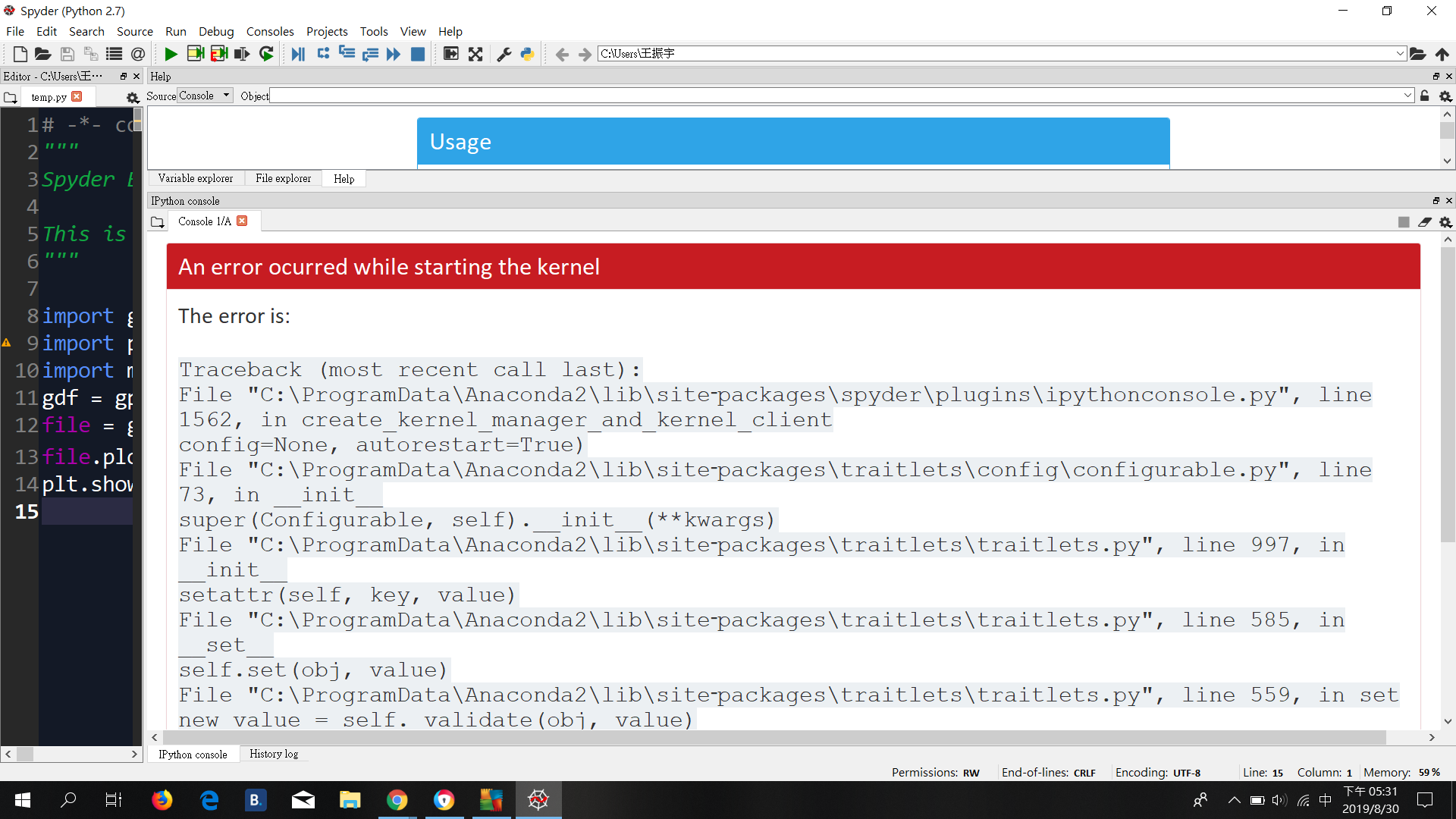
Task: Expand the Object field dropdown arrow
Action: [x=1408, y=96]
